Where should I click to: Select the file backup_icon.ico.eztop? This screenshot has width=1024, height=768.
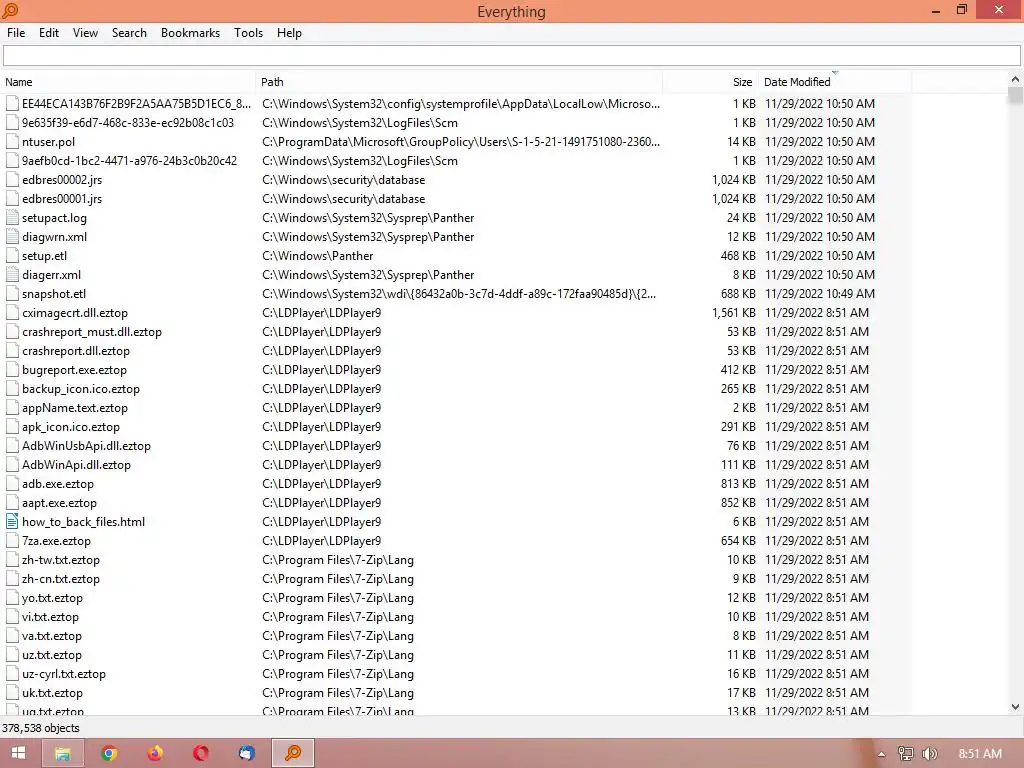[x=81, y=389]
